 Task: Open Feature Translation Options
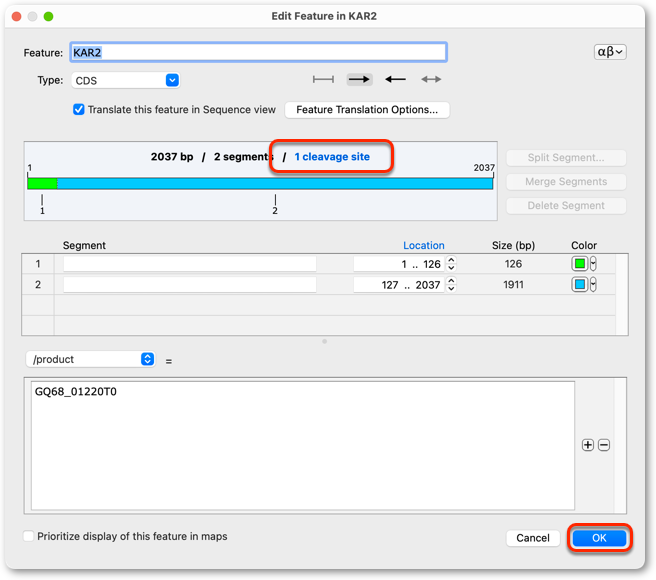tap(367, 110)
